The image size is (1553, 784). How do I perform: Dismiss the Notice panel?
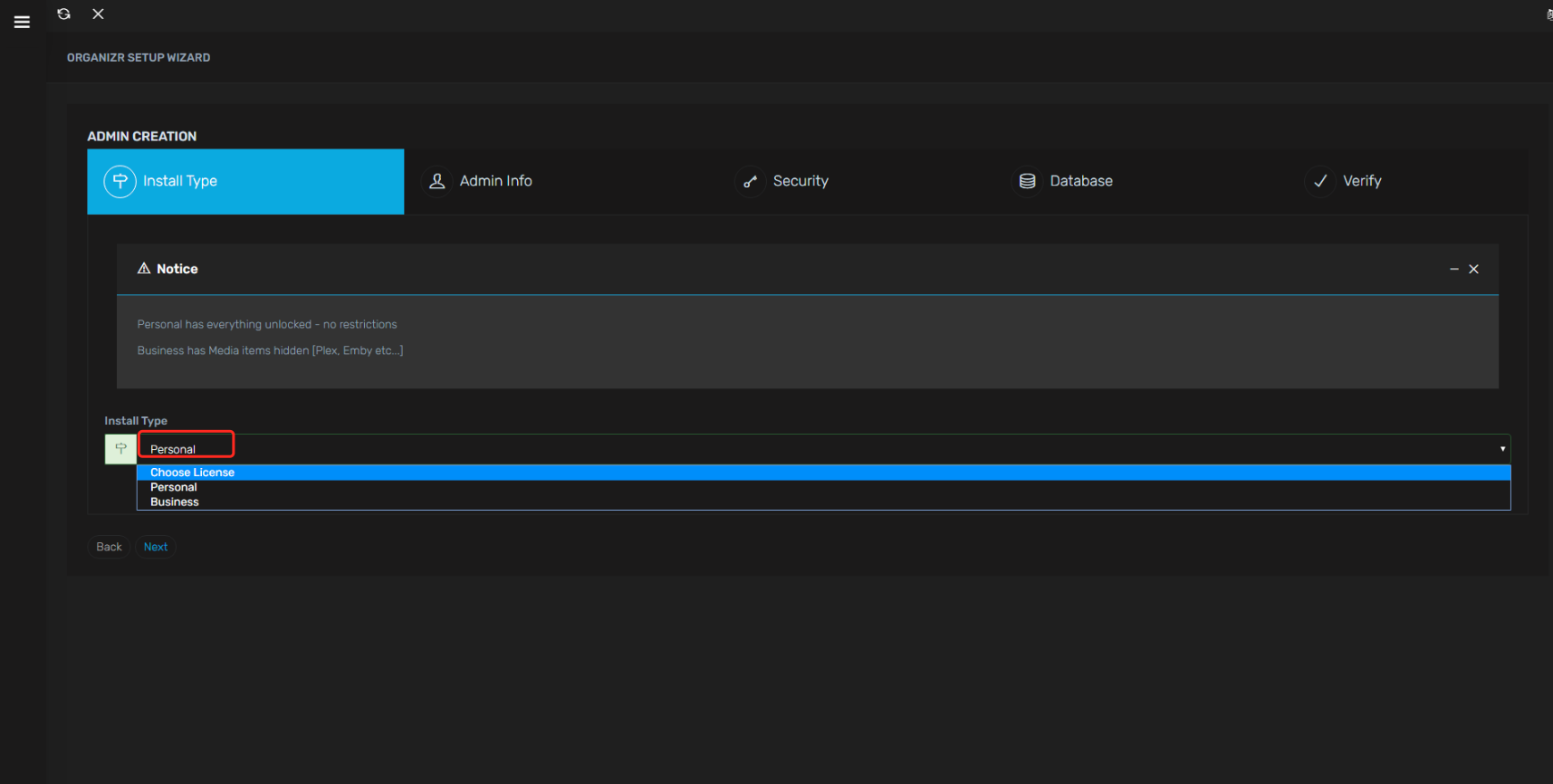[x=1474, y=269]
